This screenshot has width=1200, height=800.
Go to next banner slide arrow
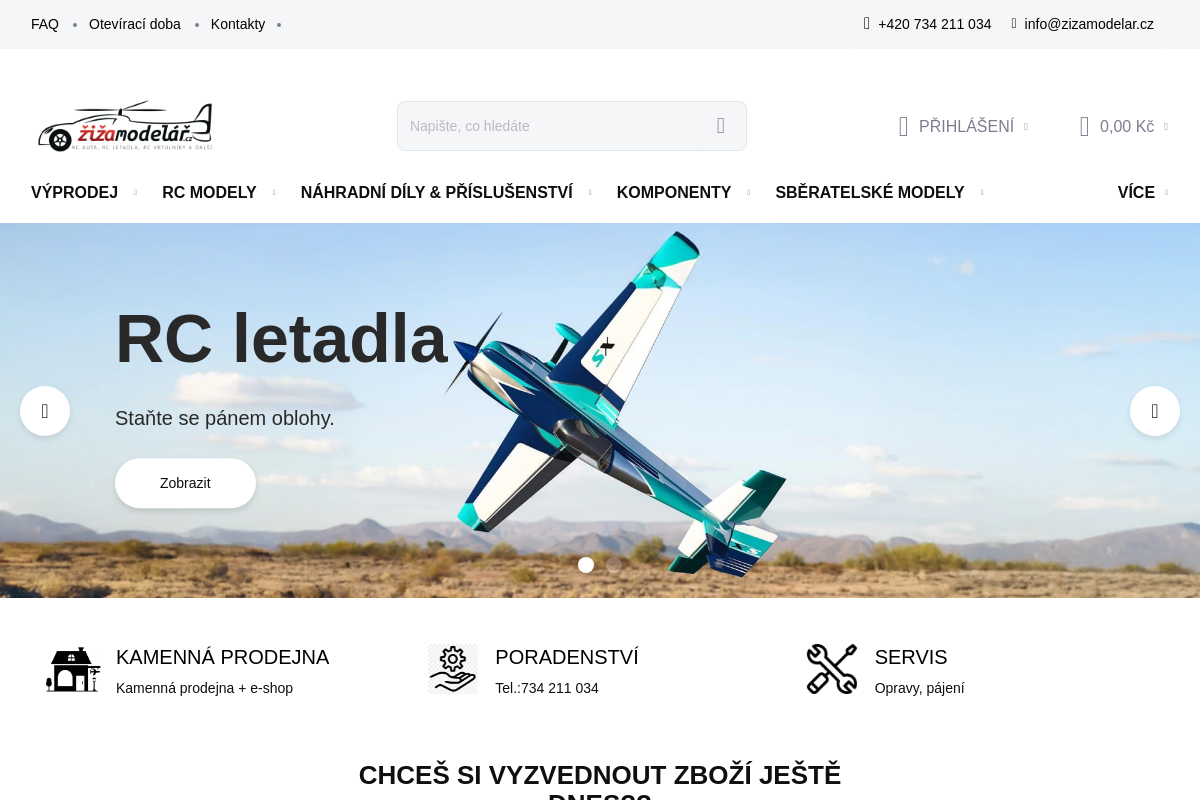[x=1155, y=411]
